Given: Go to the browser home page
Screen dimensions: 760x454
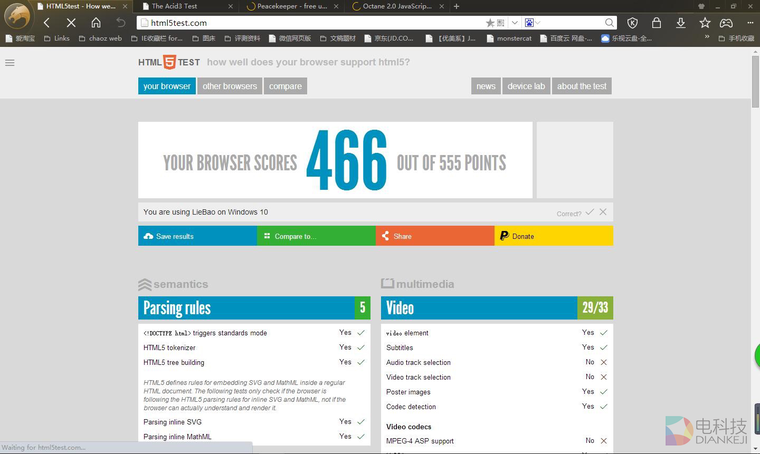Looking at the screenshot, I should pos(96,22).
